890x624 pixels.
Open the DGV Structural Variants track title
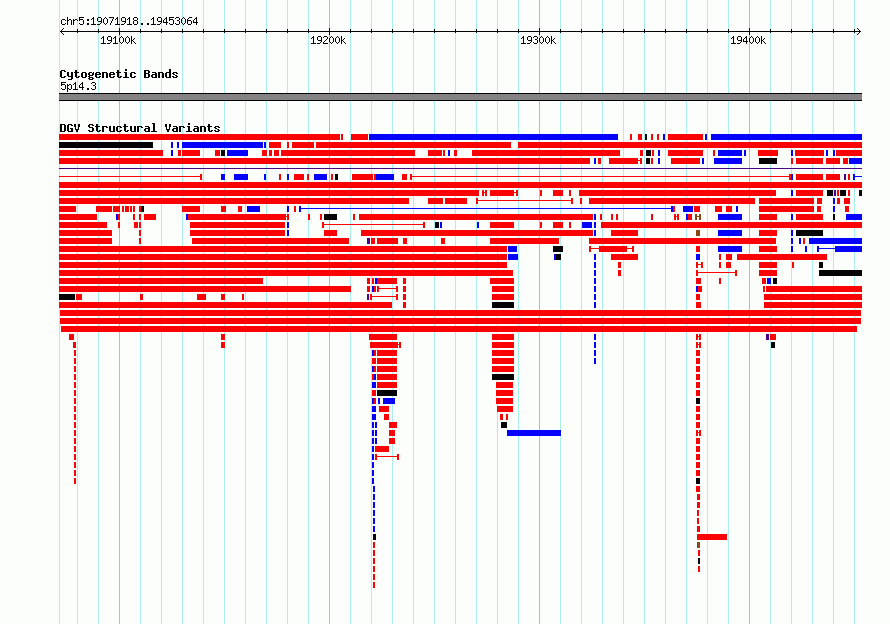click(140, 128)
